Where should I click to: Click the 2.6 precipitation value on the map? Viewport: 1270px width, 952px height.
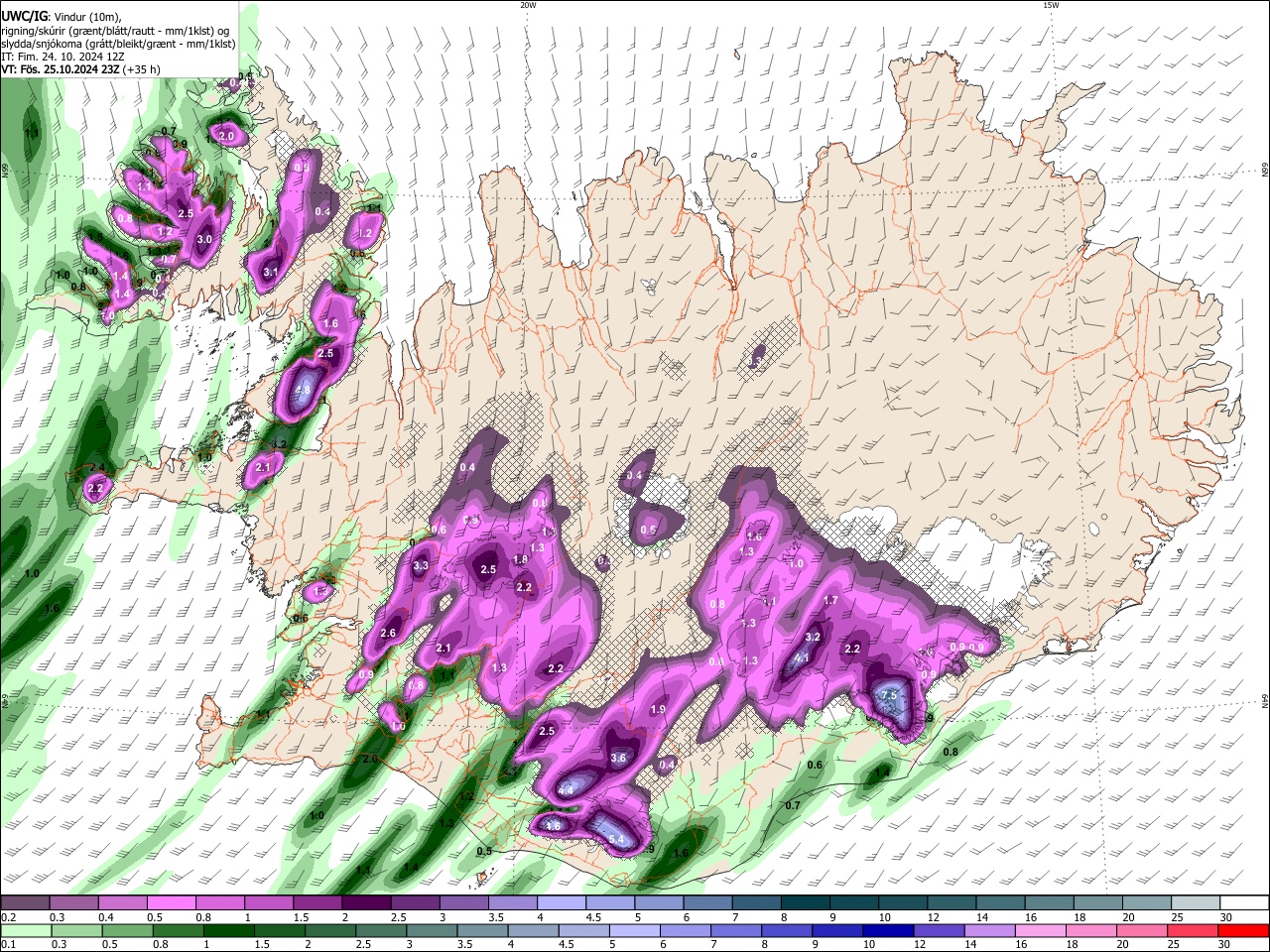pyautogui.click(x=388, y=633)
